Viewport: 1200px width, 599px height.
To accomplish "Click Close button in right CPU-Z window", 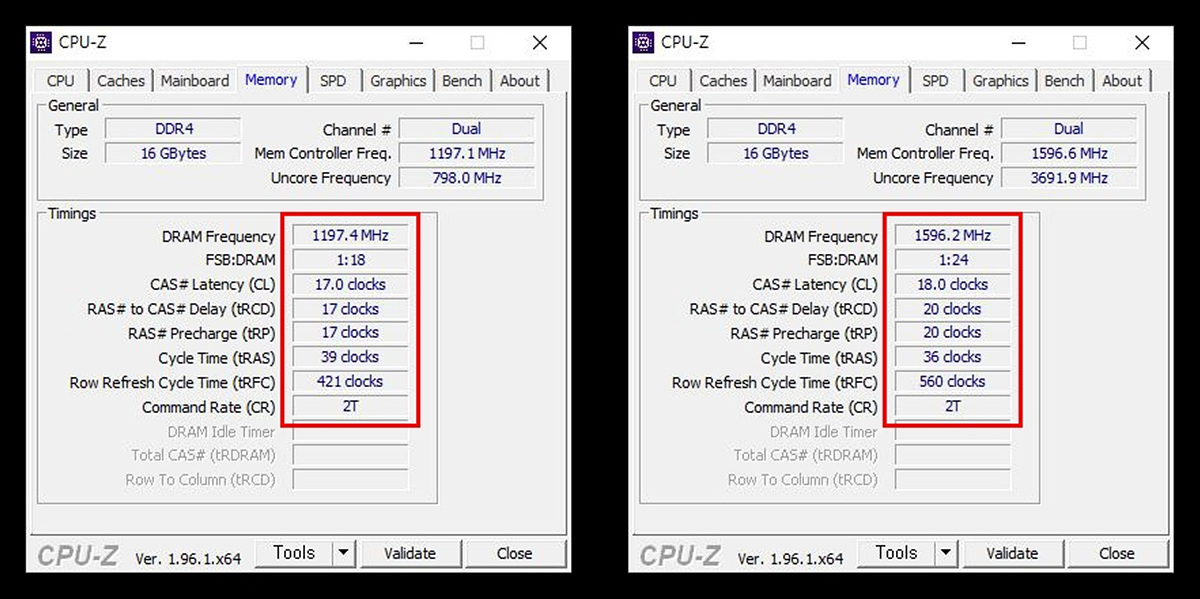I will pyautogui.click(x=1117, y=553).
